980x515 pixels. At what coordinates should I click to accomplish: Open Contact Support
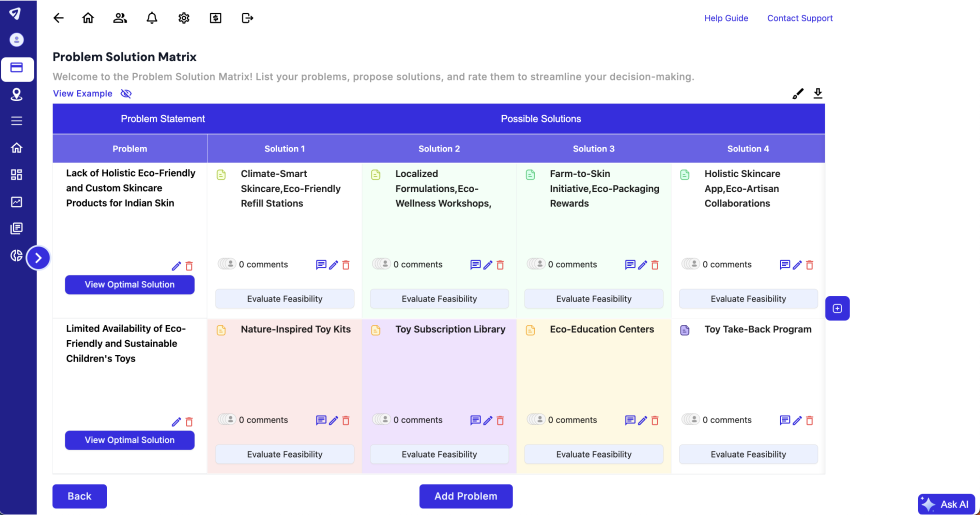pyautogui.click(x=799, y=18)
